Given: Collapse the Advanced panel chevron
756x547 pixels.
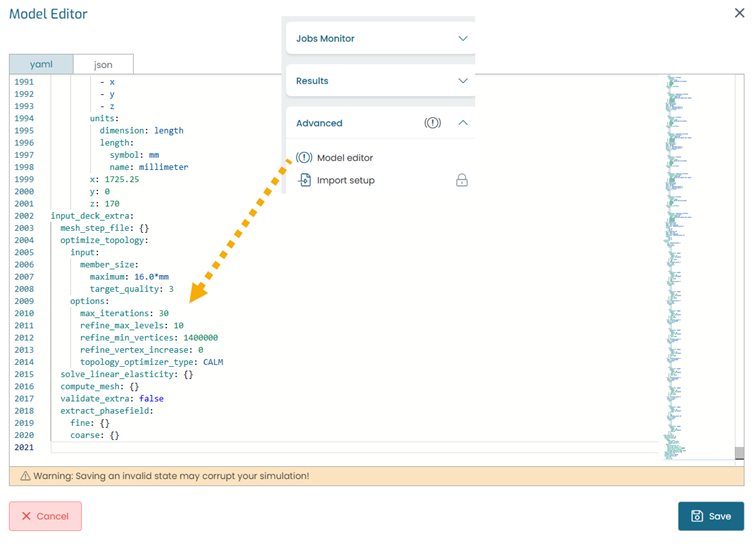Looking at the screenshot, I should tap(463, 123).
